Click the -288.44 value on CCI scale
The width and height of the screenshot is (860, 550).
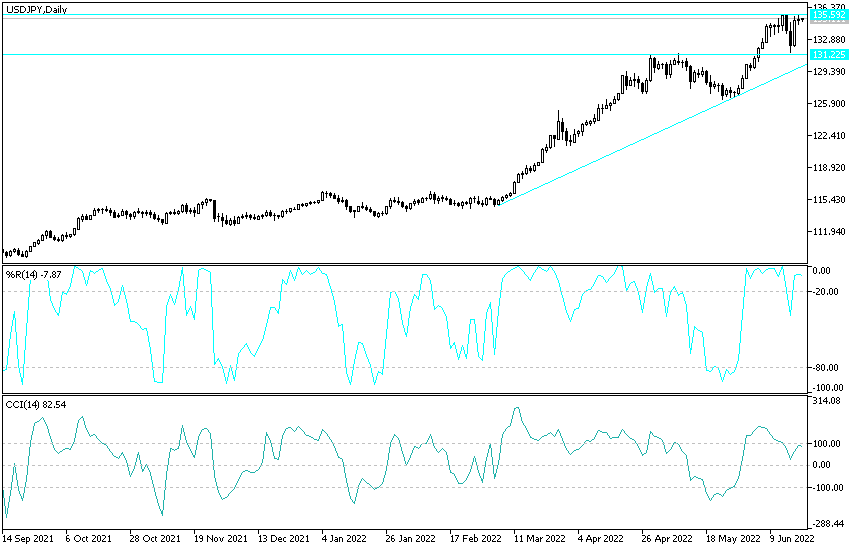click(828, 524)
